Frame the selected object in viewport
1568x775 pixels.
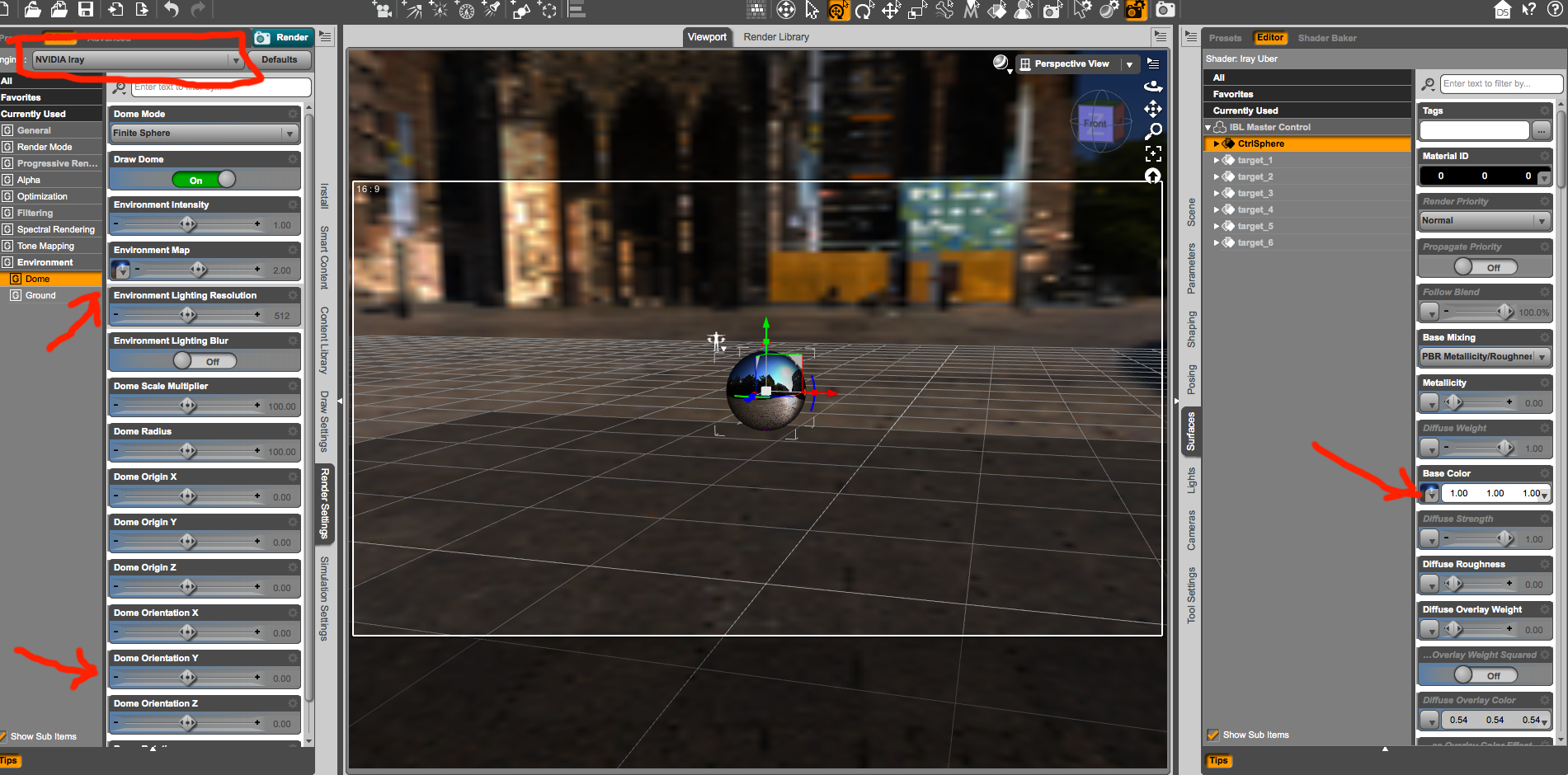(x=1153, y=153)
